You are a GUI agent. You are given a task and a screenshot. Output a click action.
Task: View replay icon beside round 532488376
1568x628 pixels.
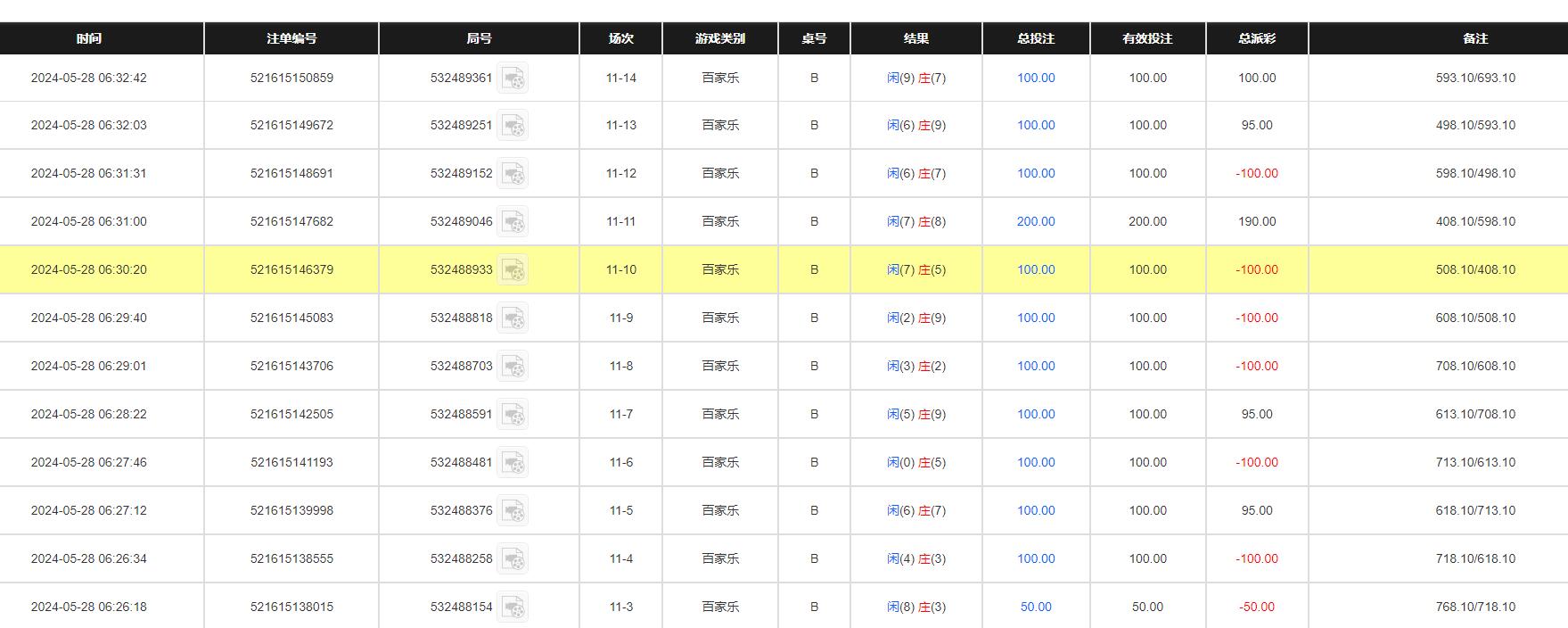tap(513, 511)
